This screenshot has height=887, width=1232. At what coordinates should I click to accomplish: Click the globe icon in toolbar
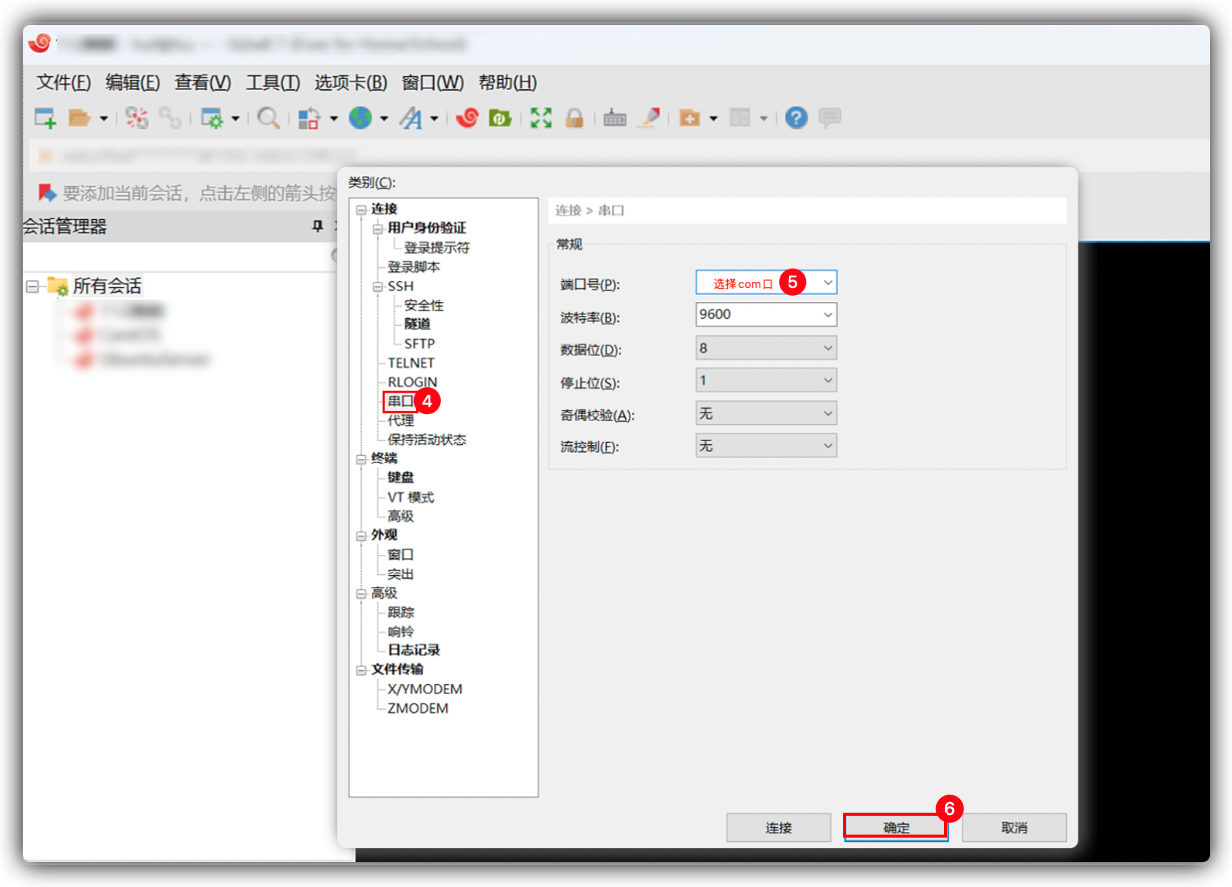tap(360, 118)
